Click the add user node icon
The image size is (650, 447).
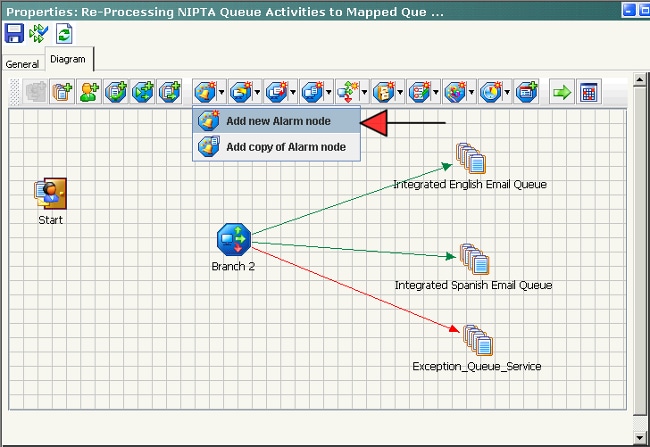pyautogui.click(x=89, y=92)
